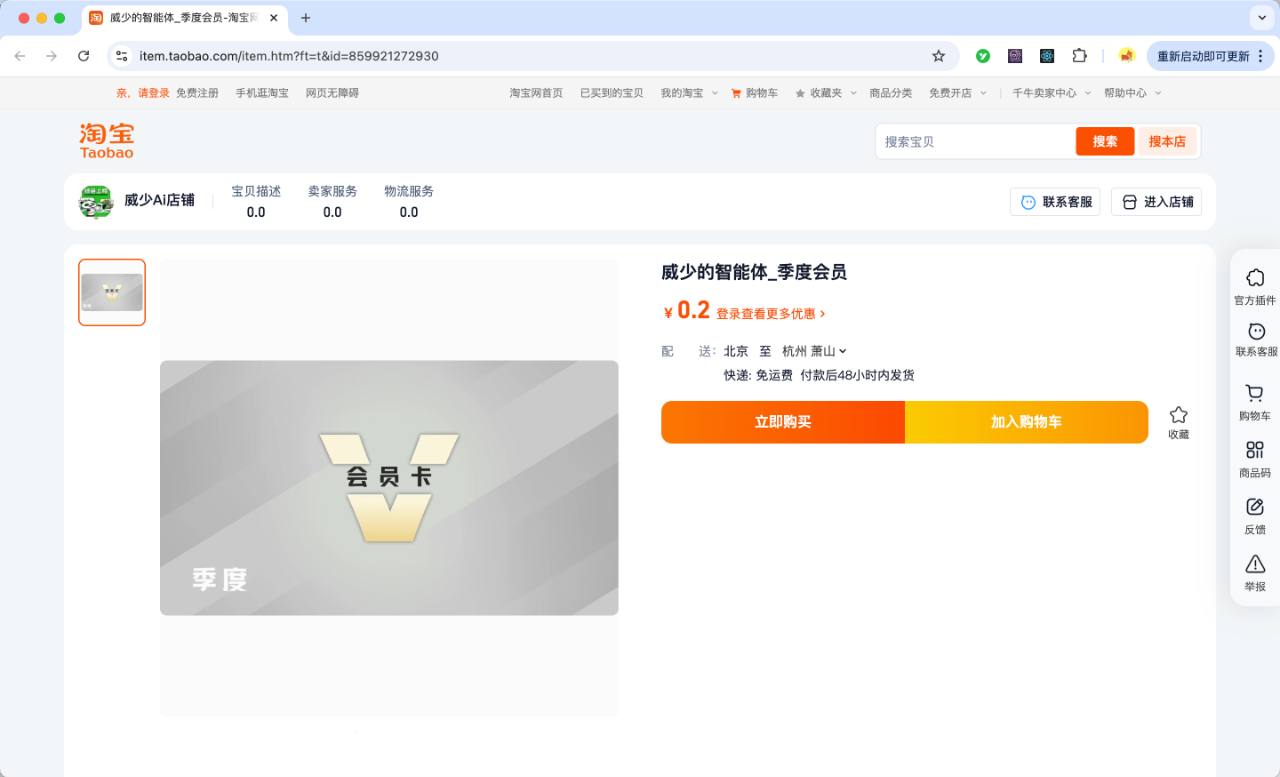1280x777 pixels.
Task: Open 购物车 in the right sidebar
Action: [x=1255, y=403]
